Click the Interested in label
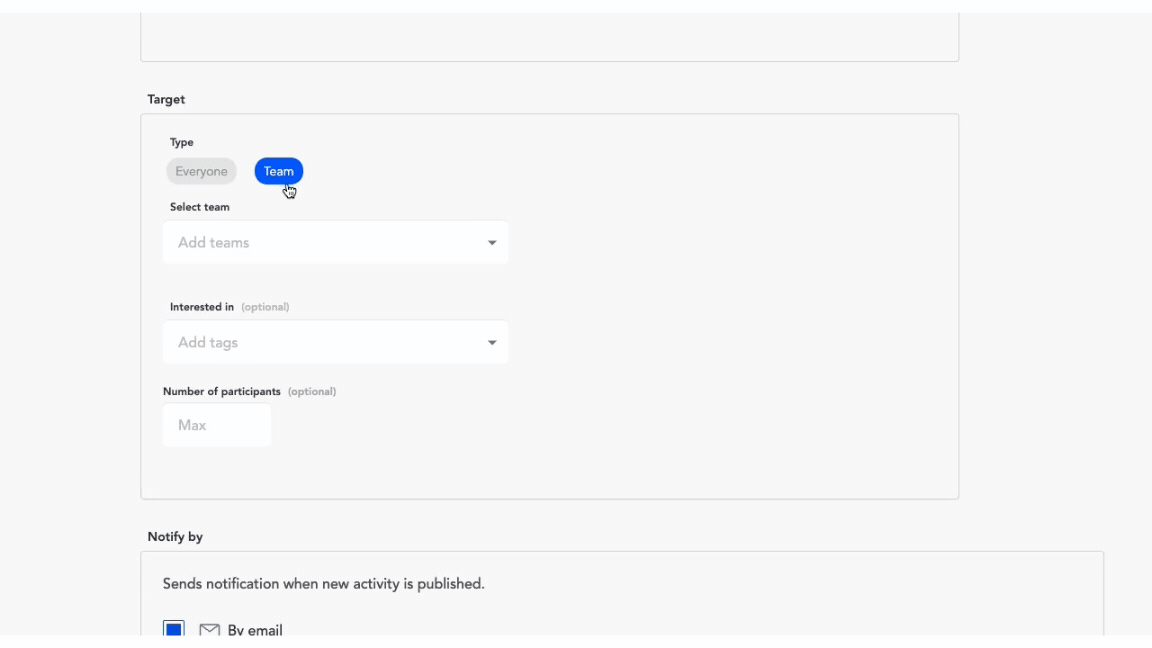The height and width of the screenshot is (648, 1152). point(202,307)
